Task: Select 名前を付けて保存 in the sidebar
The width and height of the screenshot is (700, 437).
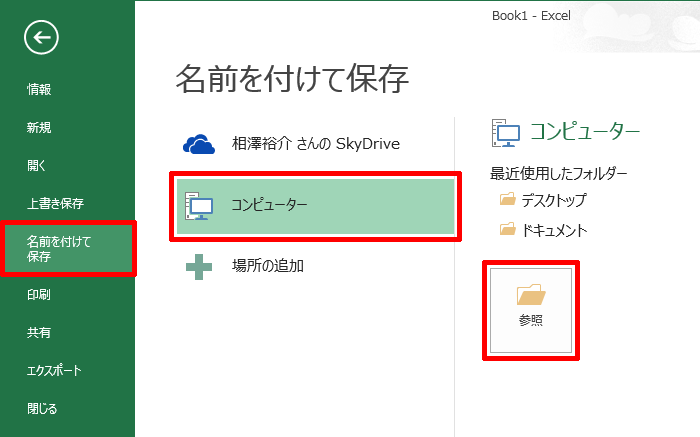Action: tap(68, 249)
